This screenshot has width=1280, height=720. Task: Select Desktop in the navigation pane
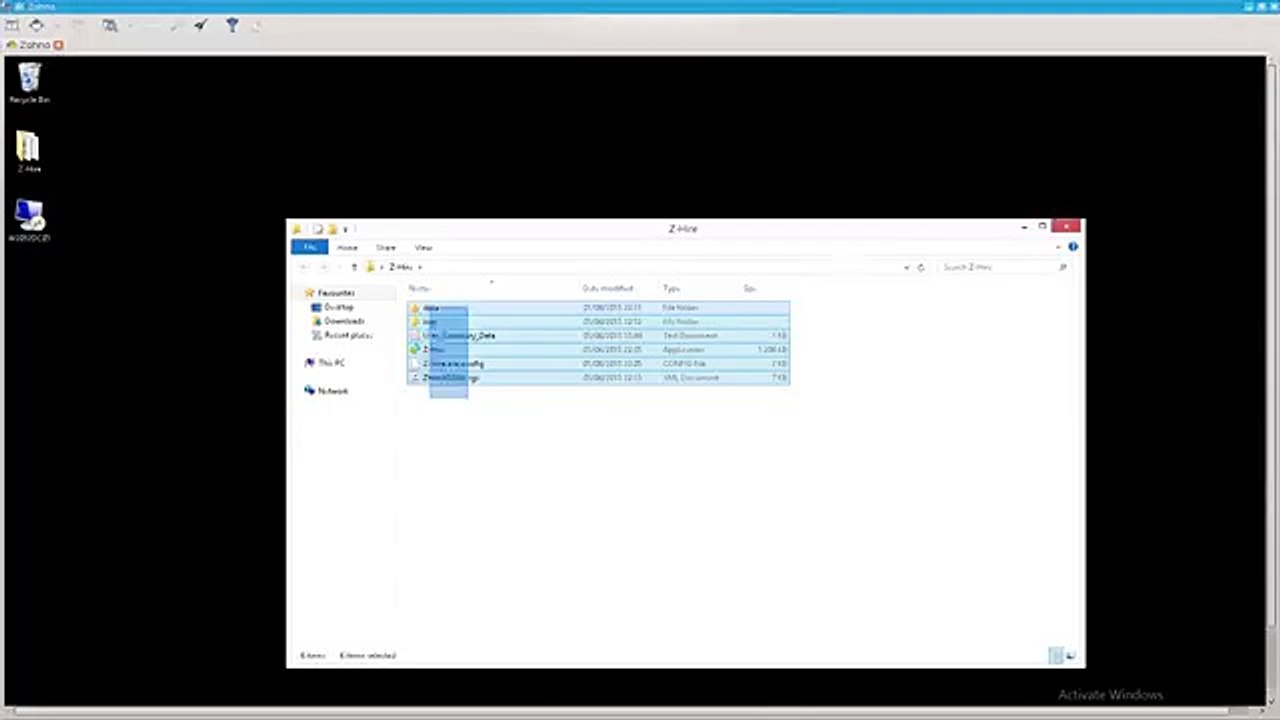tap(338, 307)
